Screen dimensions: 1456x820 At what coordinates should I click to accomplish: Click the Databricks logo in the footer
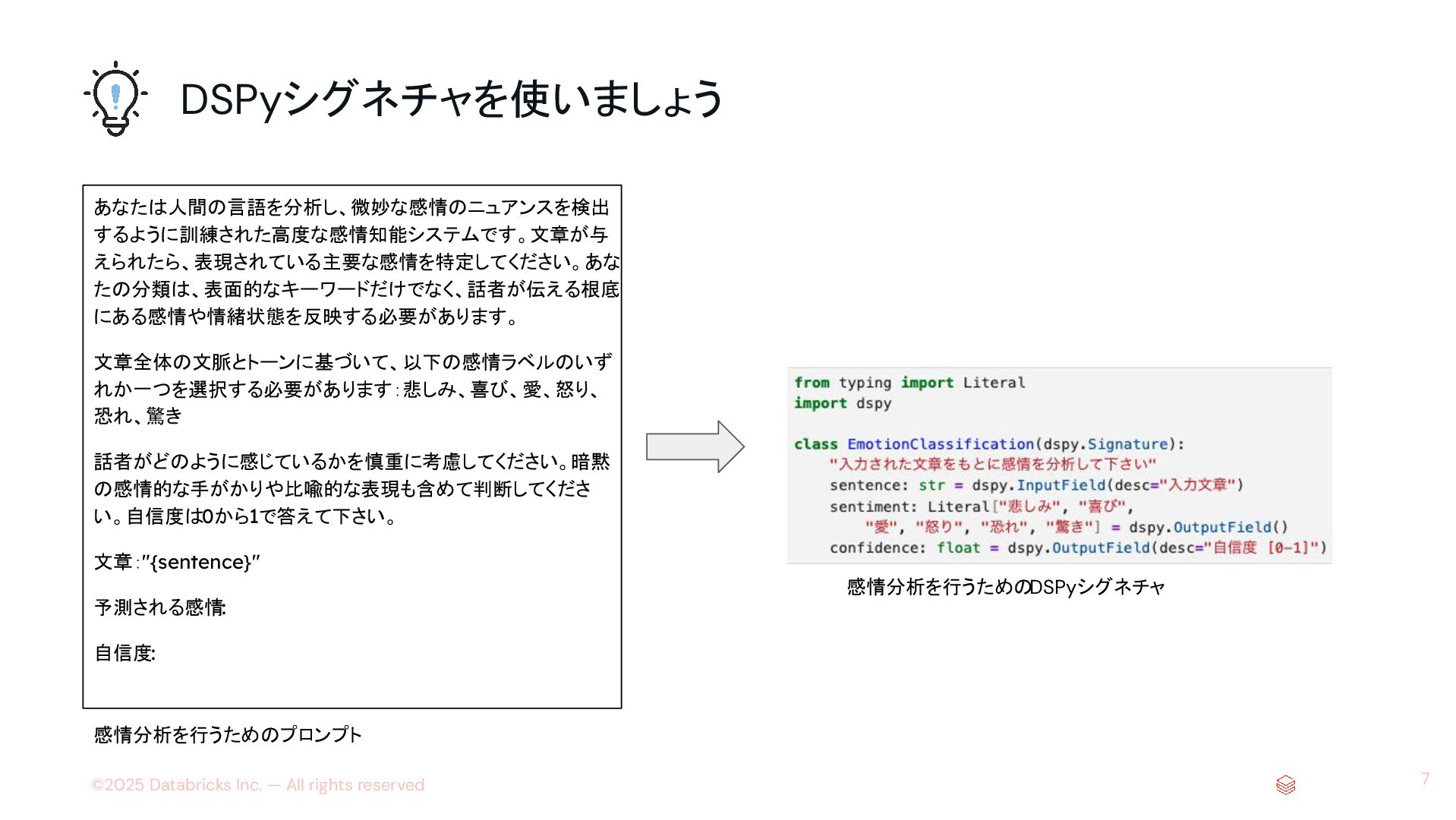(1285, 785)
